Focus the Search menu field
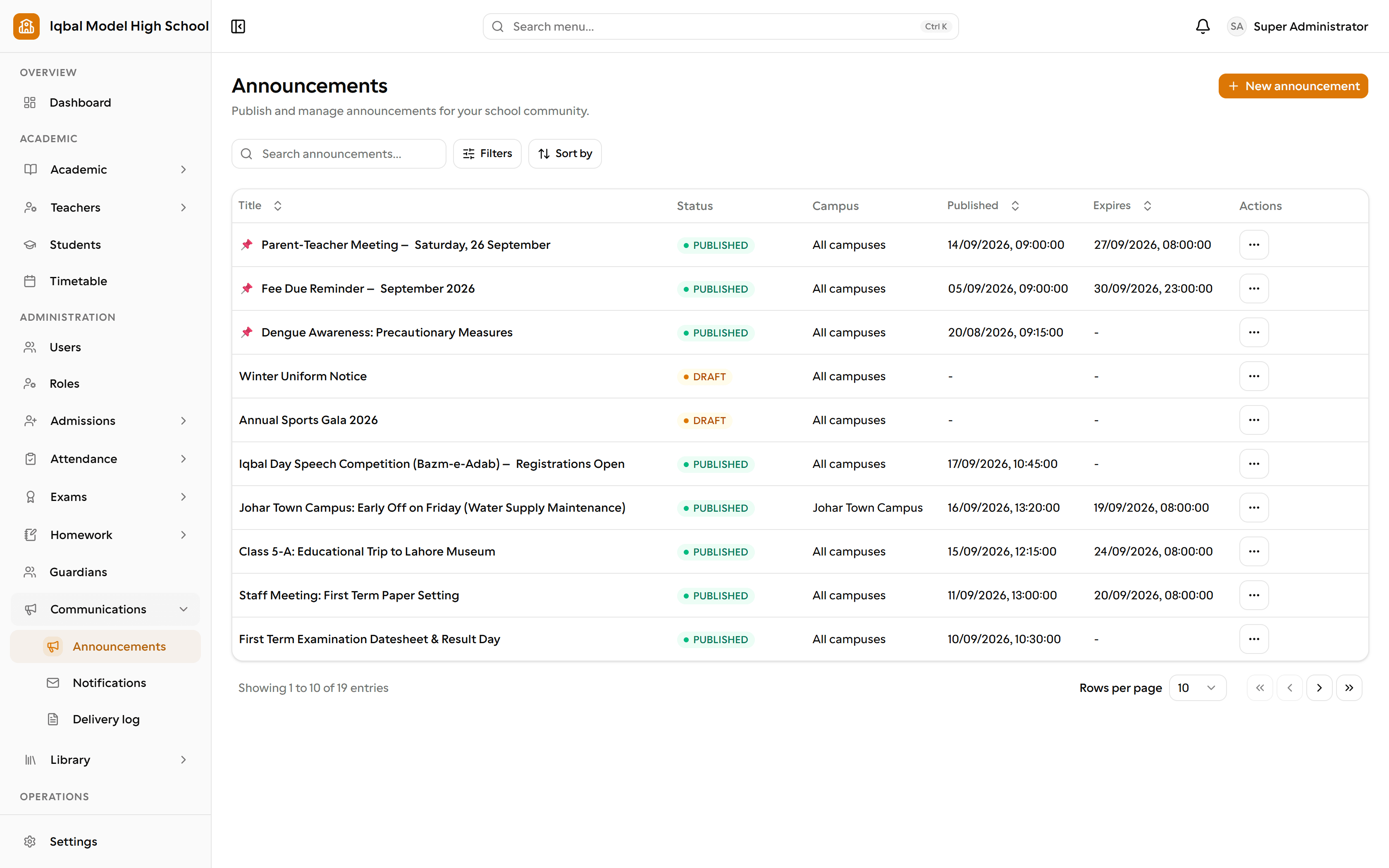This screenshot has height=868, width=1389. coord(720,26)
